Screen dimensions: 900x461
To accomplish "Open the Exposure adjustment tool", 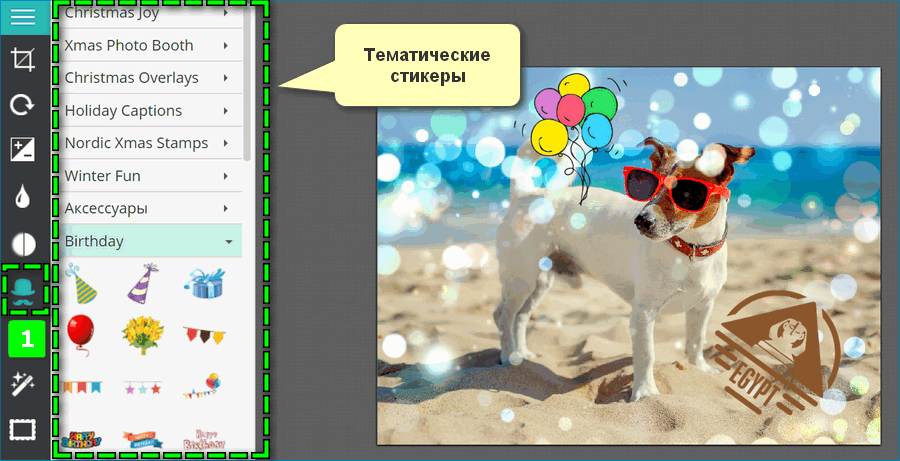I will pos(23,150).
